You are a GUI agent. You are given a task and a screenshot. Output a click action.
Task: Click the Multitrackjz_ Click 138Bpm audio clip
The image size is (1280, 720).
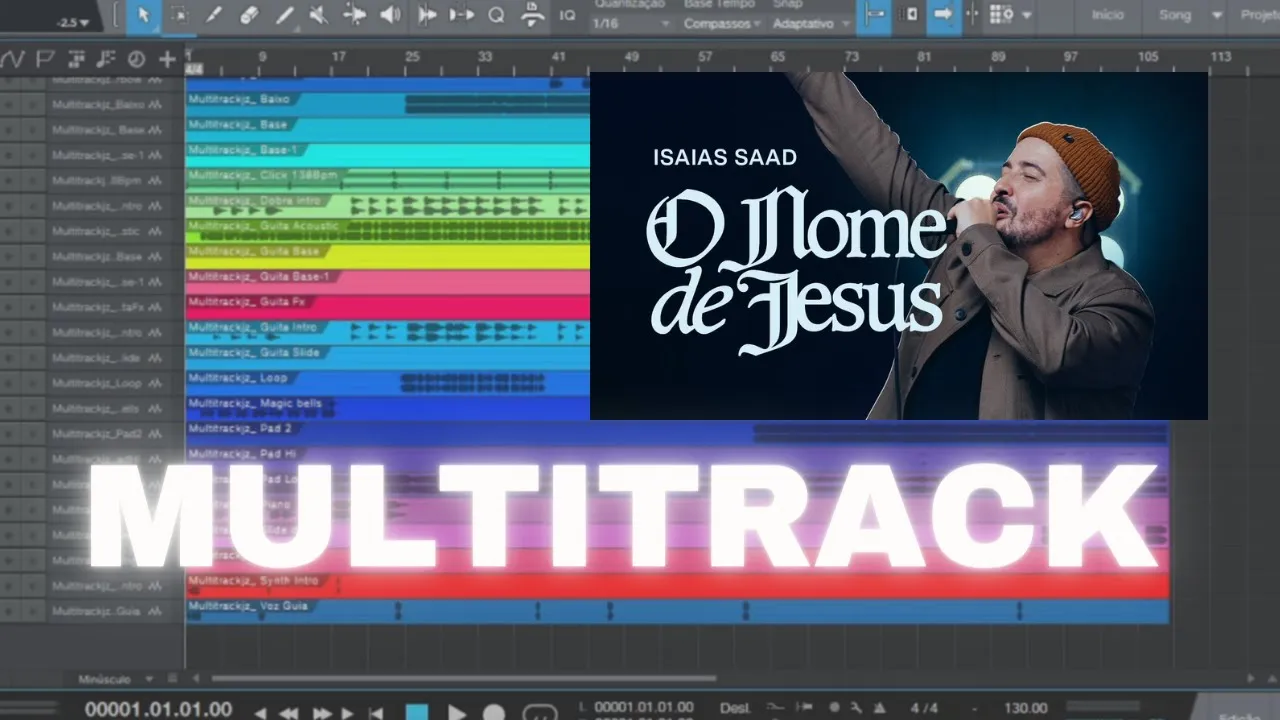pos(388,180)
